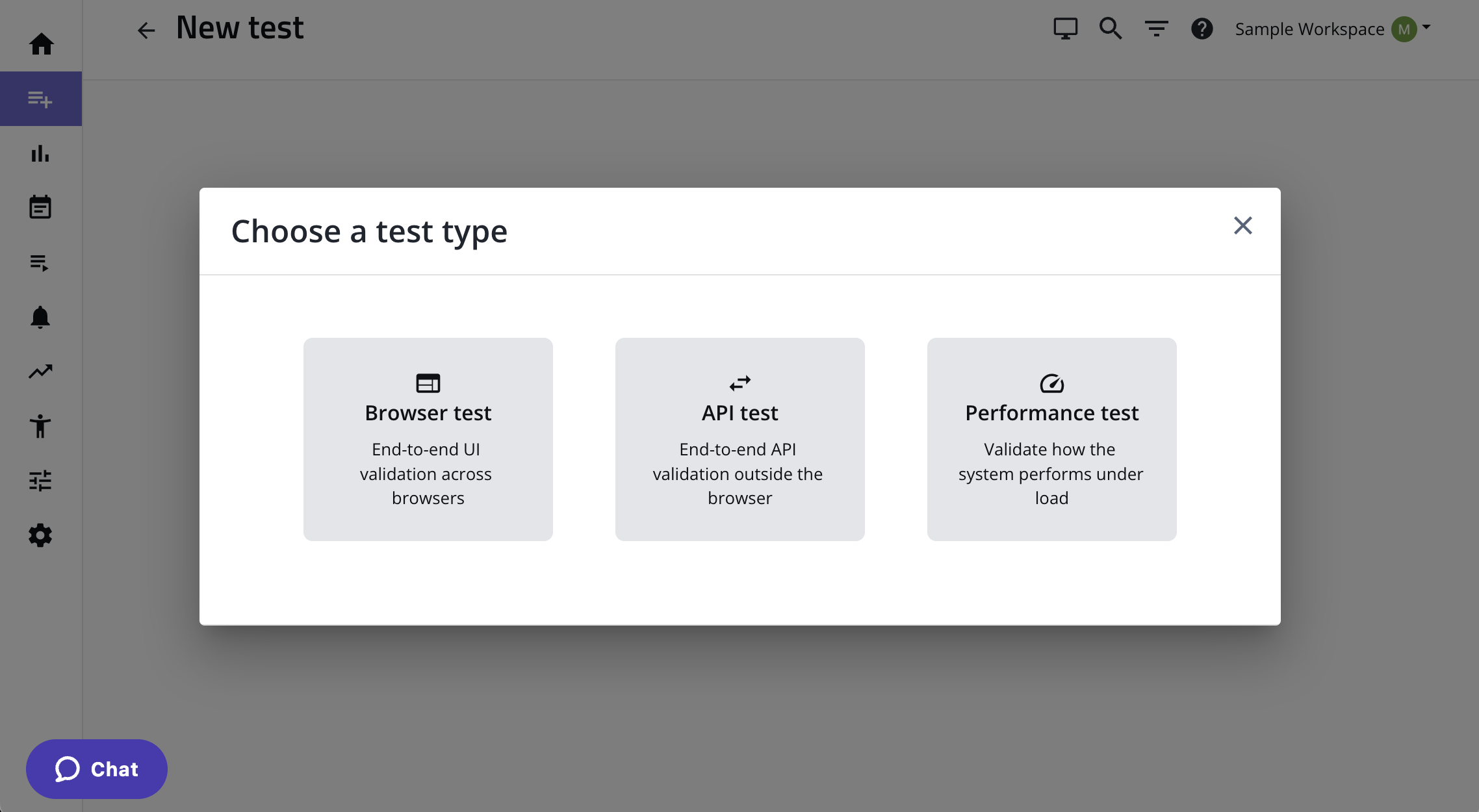
Task: Choose the Performance test card
Action: pyautogui.click(x=1051, y=439)
